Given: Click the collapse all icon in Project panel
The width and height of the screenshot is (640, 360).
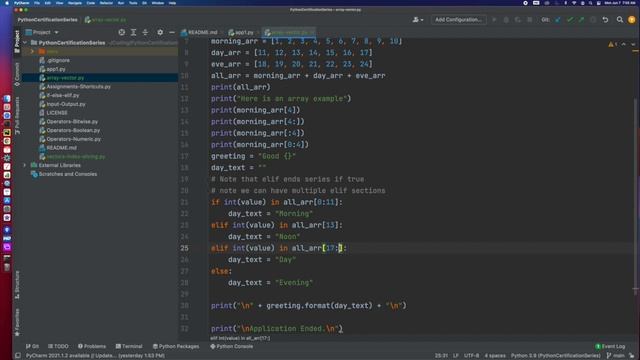Looking at the screenshot, I should 145,32.
